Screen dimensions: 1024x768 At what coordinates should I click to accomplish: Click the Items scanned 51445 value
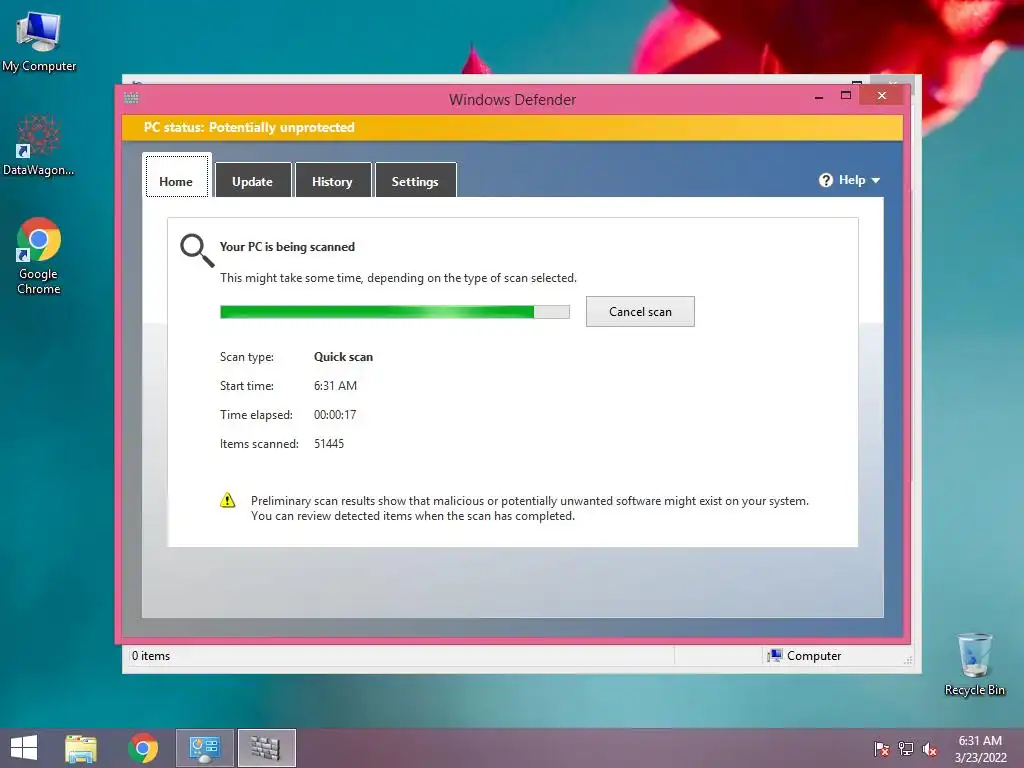(328, 443)
